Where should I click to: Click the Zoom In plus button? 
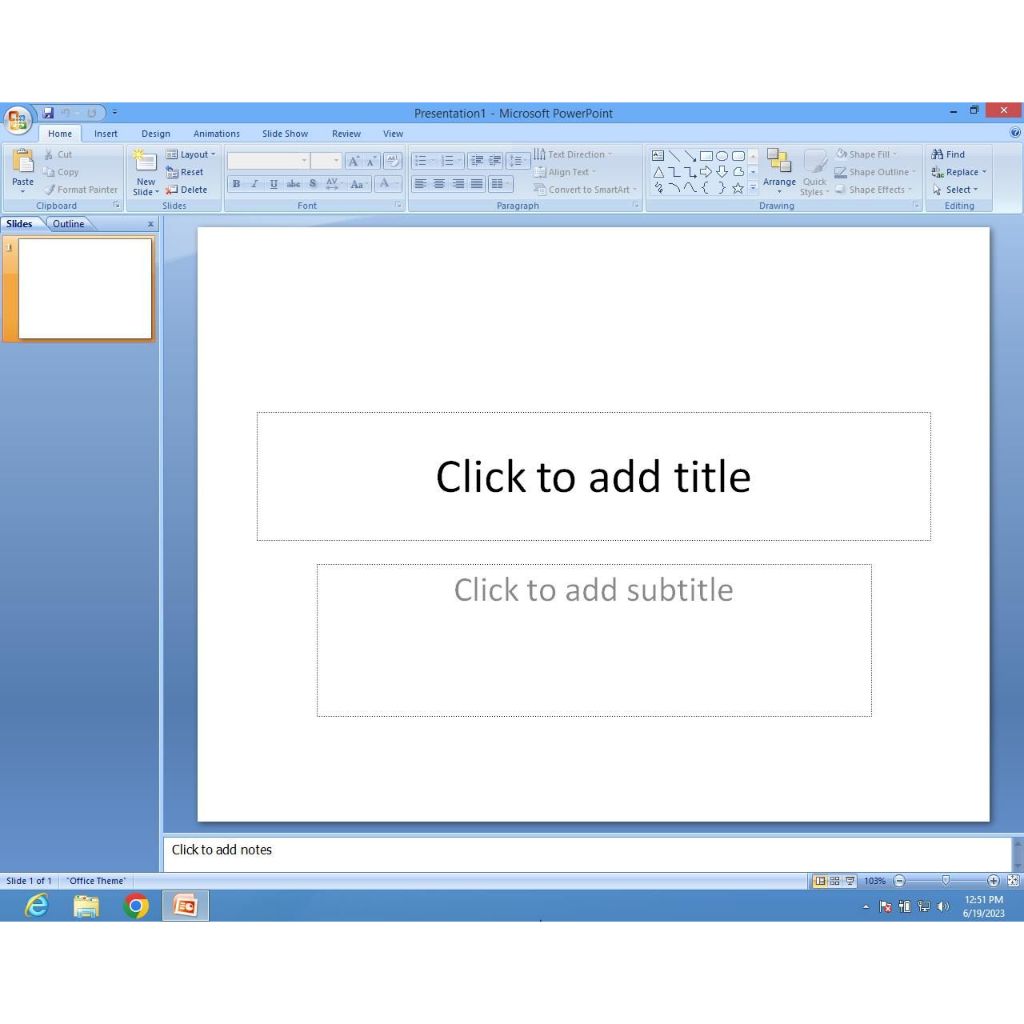click(x=993, y=880)
